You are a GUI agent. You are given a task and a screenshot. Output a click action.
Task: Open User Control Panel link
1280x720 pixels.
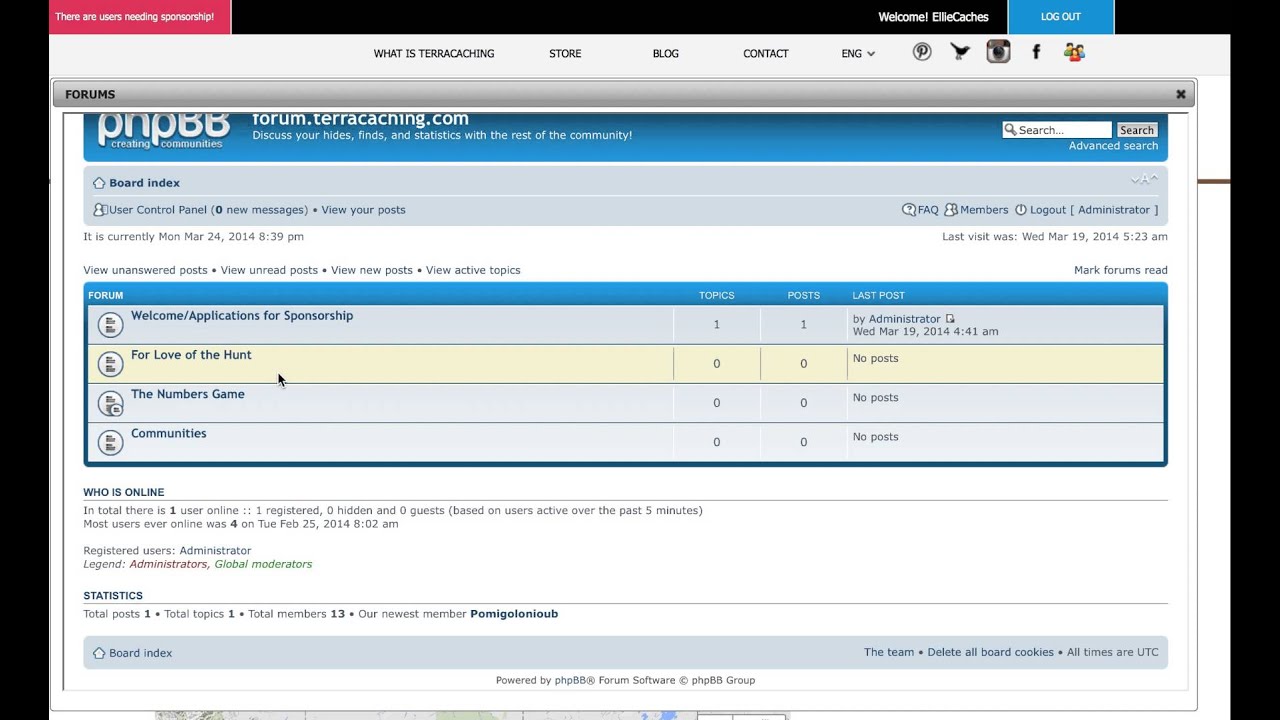coord(158,210)
